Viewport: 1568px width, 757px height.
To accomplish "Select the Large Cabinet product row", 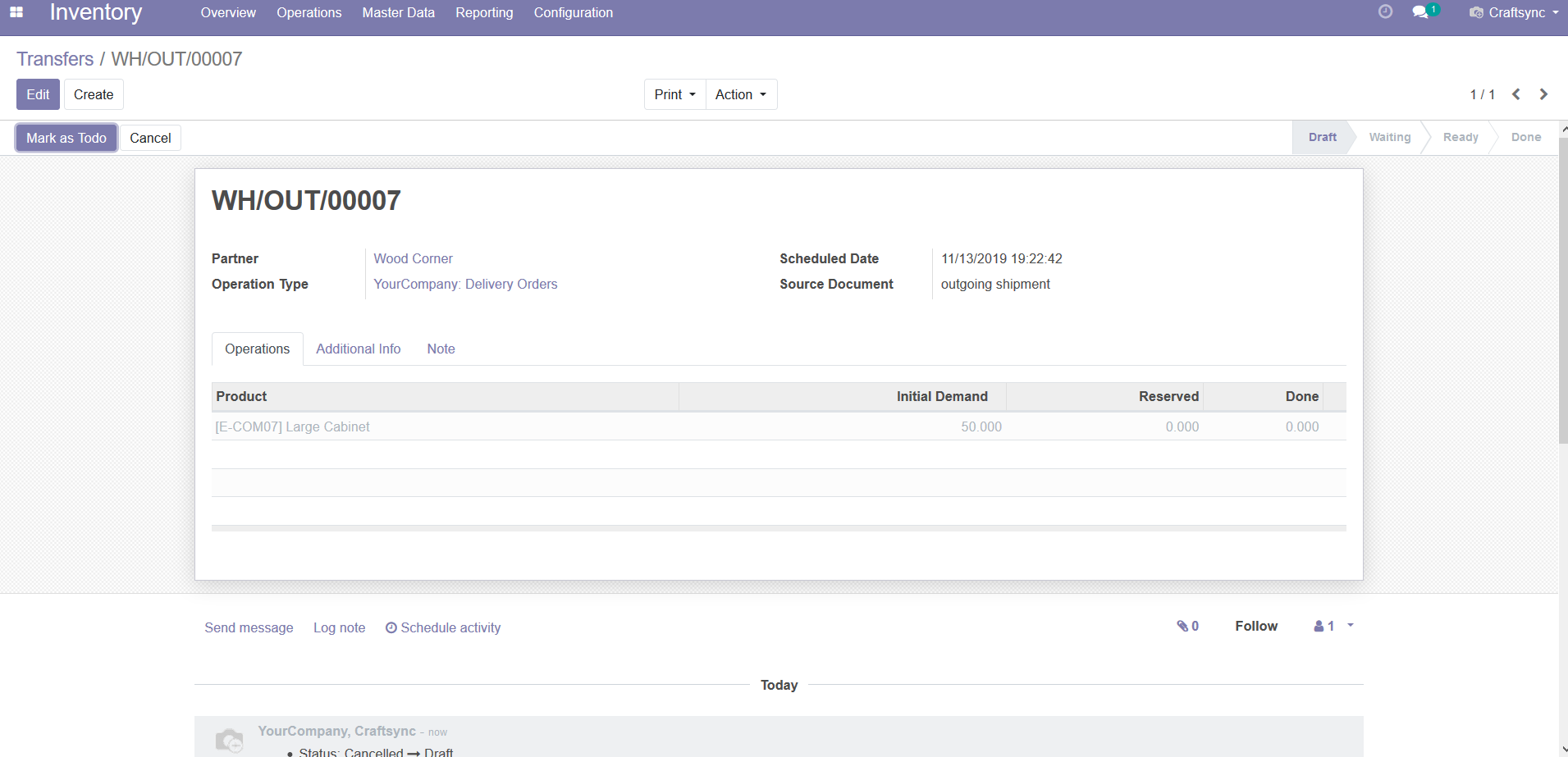I will tap(292, 426).
